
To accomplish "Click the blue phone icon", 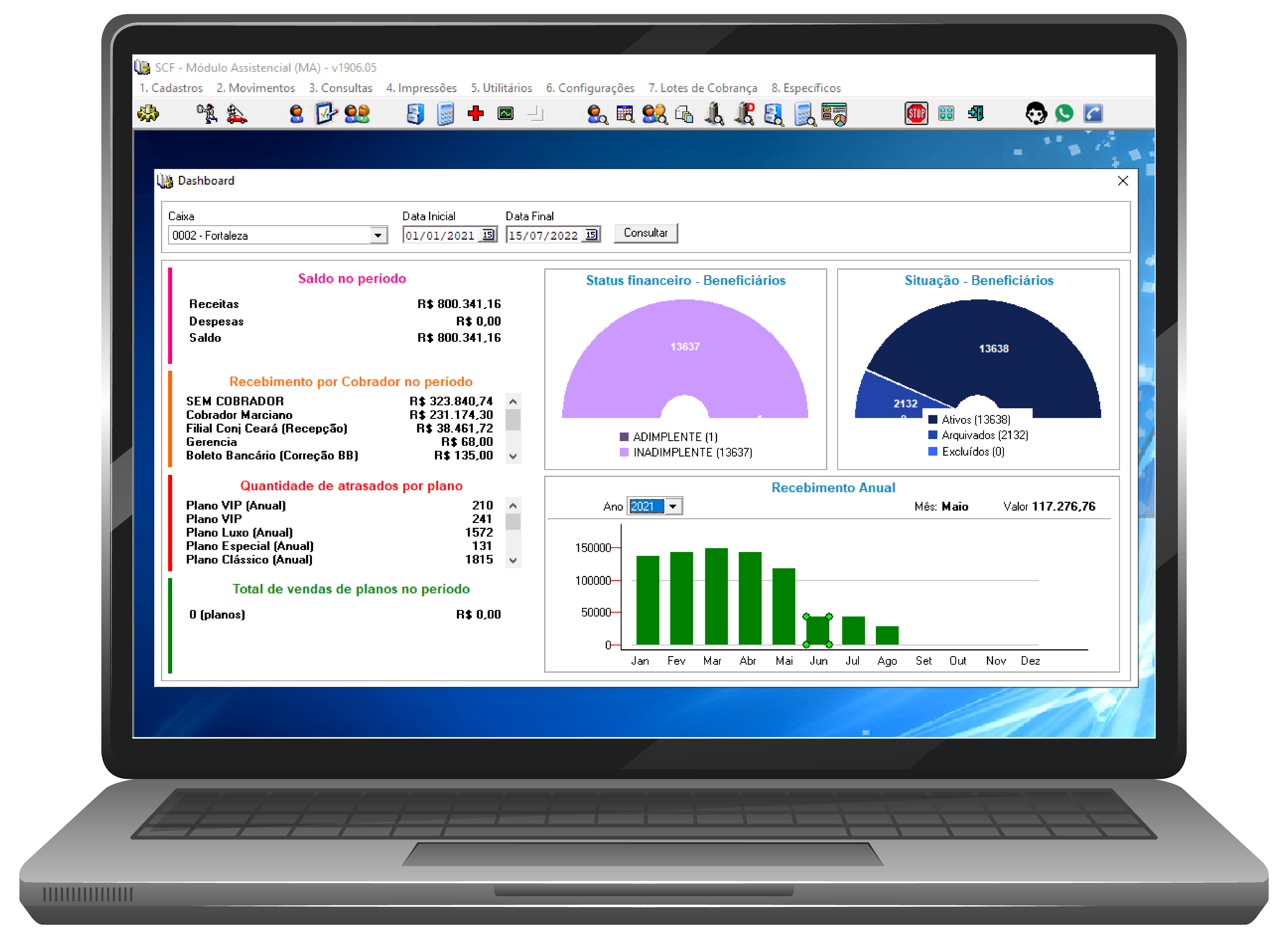I will tap(1093, 114).
